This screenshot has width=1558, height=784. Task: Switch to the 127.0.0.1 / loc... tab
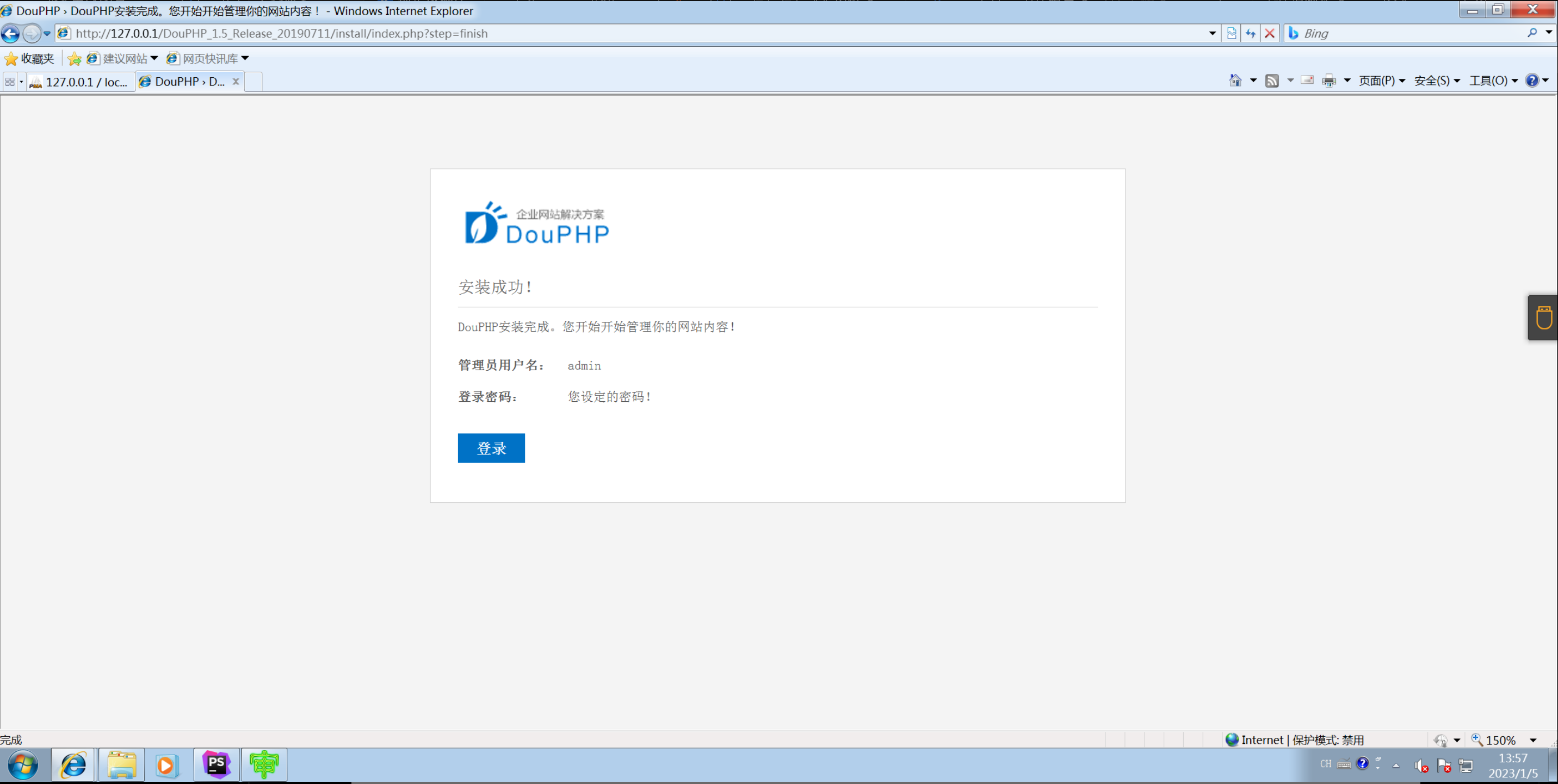click(x=81, y=82)
